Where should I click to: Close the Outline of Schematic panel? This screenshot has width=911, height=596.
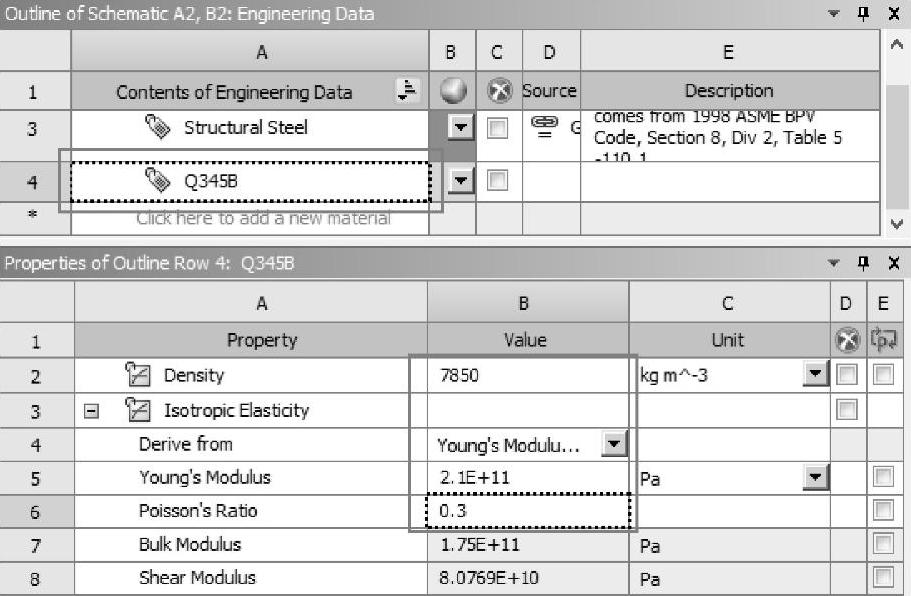(x=894, y=13)
